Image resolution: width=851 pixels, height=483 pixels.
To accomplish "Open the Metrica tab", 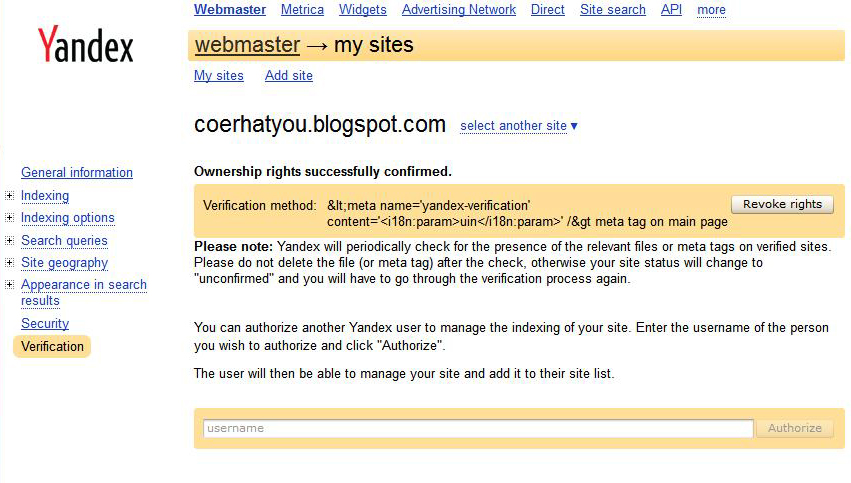I will 302,10.
